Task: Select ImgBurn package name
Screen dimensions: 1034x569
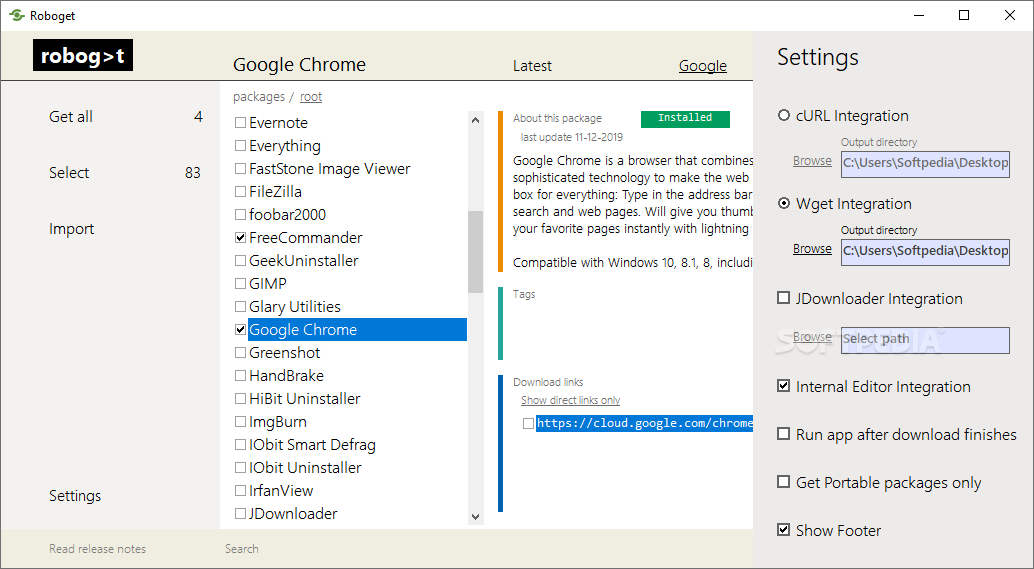Action: [x=278, y=422]
